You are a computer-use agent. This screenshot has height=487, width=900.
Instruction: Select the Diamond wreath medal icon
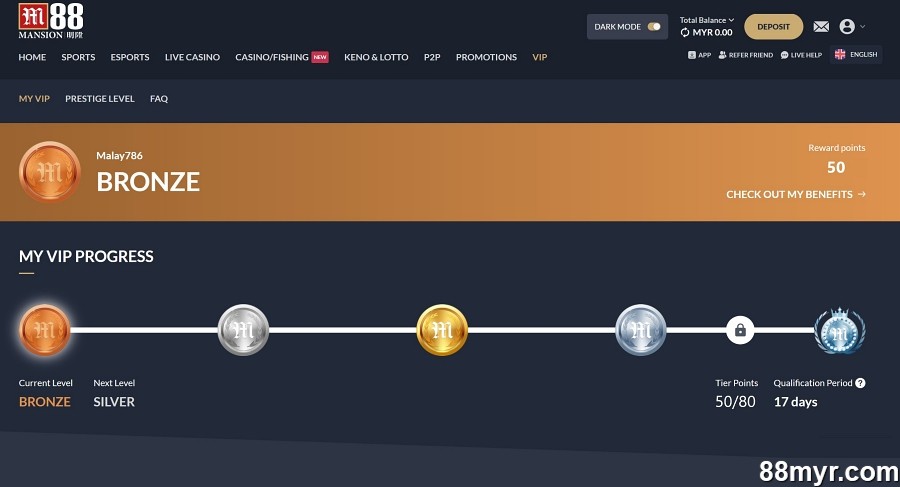point(839,330)
